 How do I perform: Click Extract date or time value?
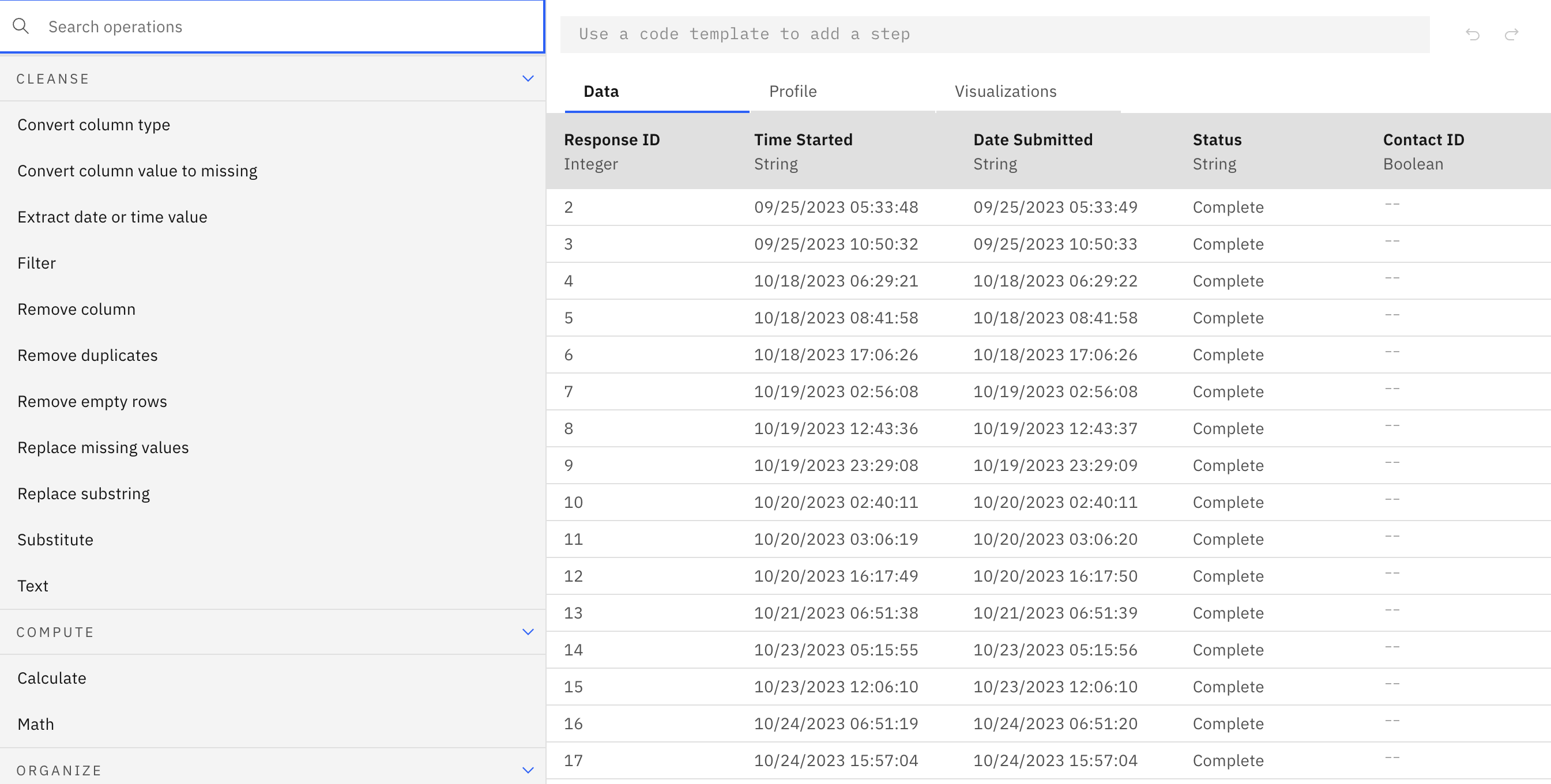tap(112, 217)
